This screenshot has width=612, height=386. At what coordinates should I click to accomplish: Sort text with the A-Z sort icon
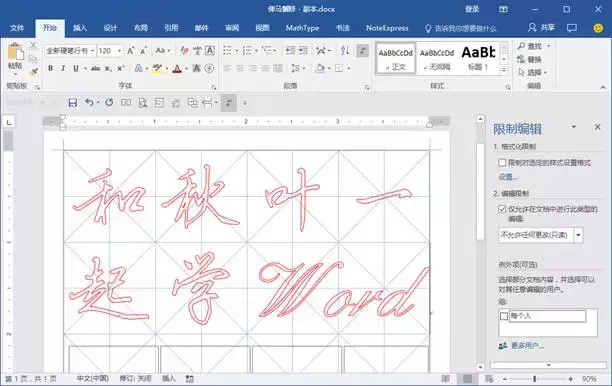pyautogui.click(x=345, y=50)
